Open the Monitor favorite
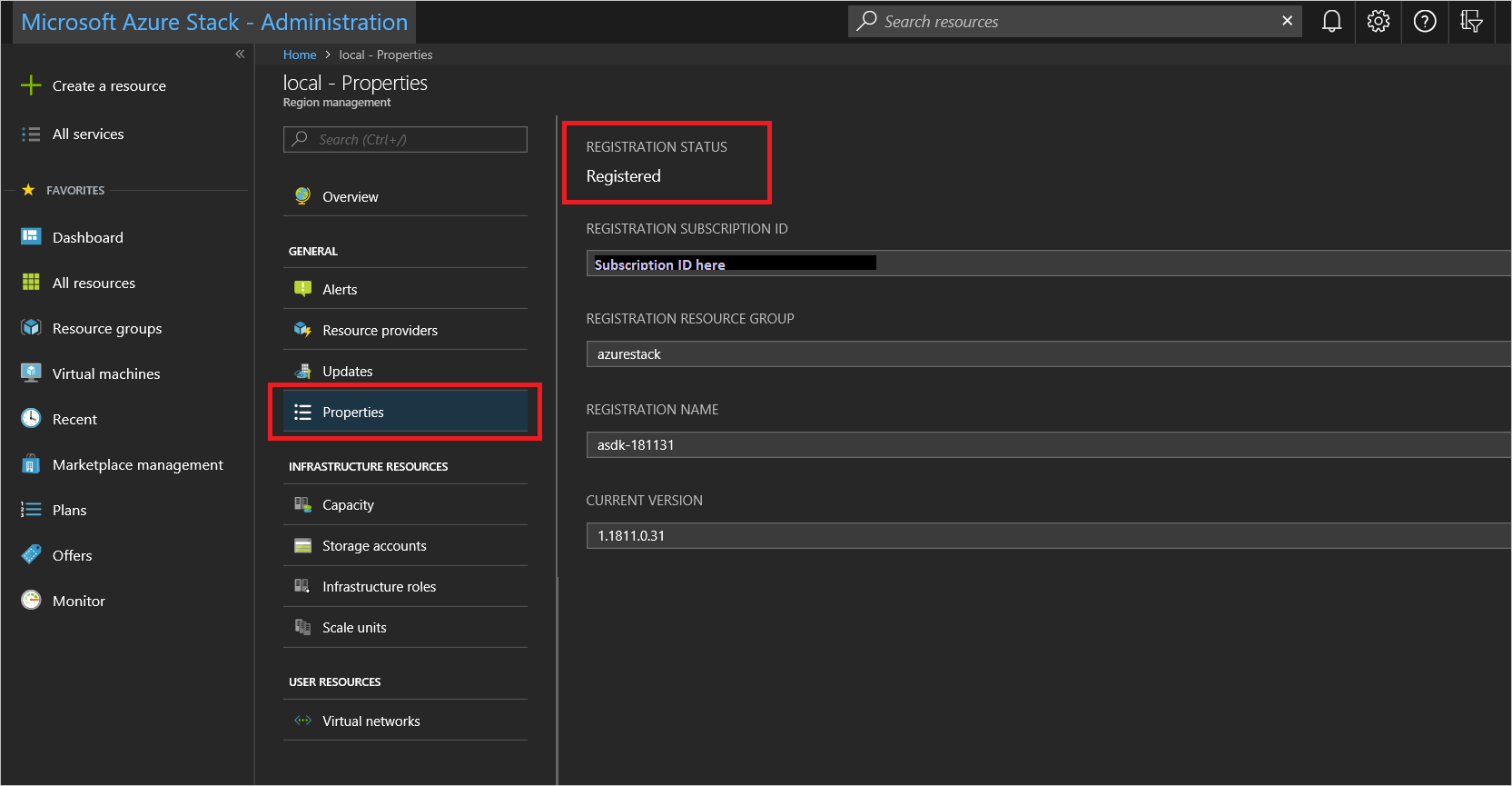Screen dimensions: 1512x786 79,602
